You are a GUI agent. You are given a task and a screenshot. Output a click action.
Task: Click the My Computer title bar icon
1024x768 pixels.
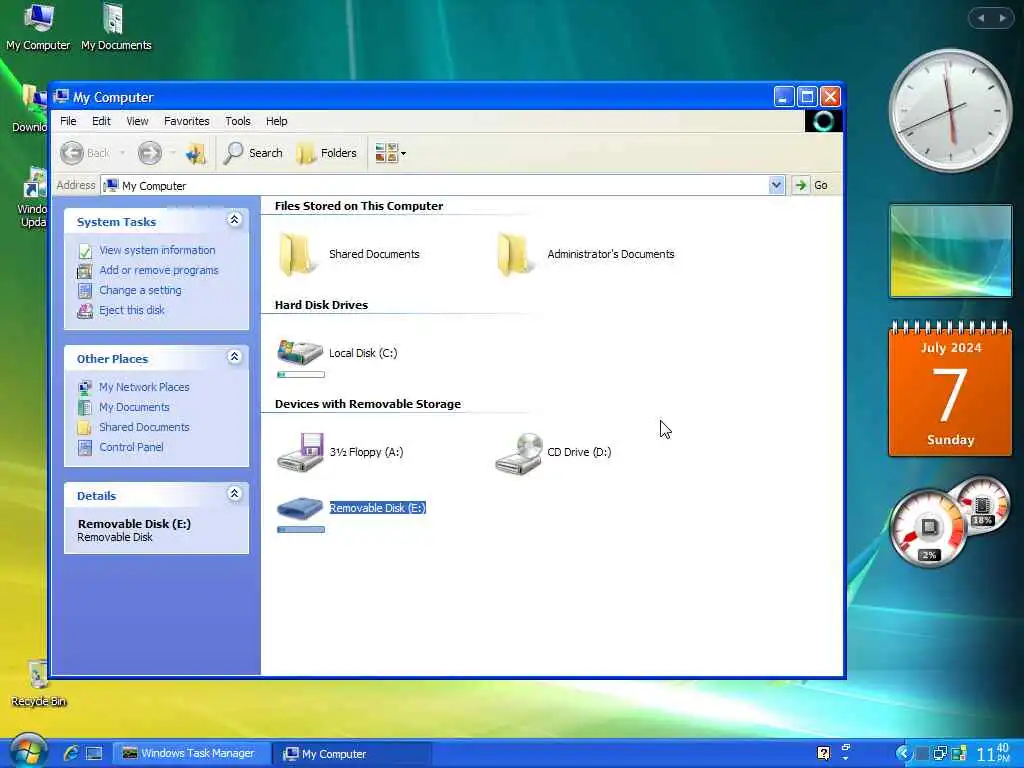61,97
